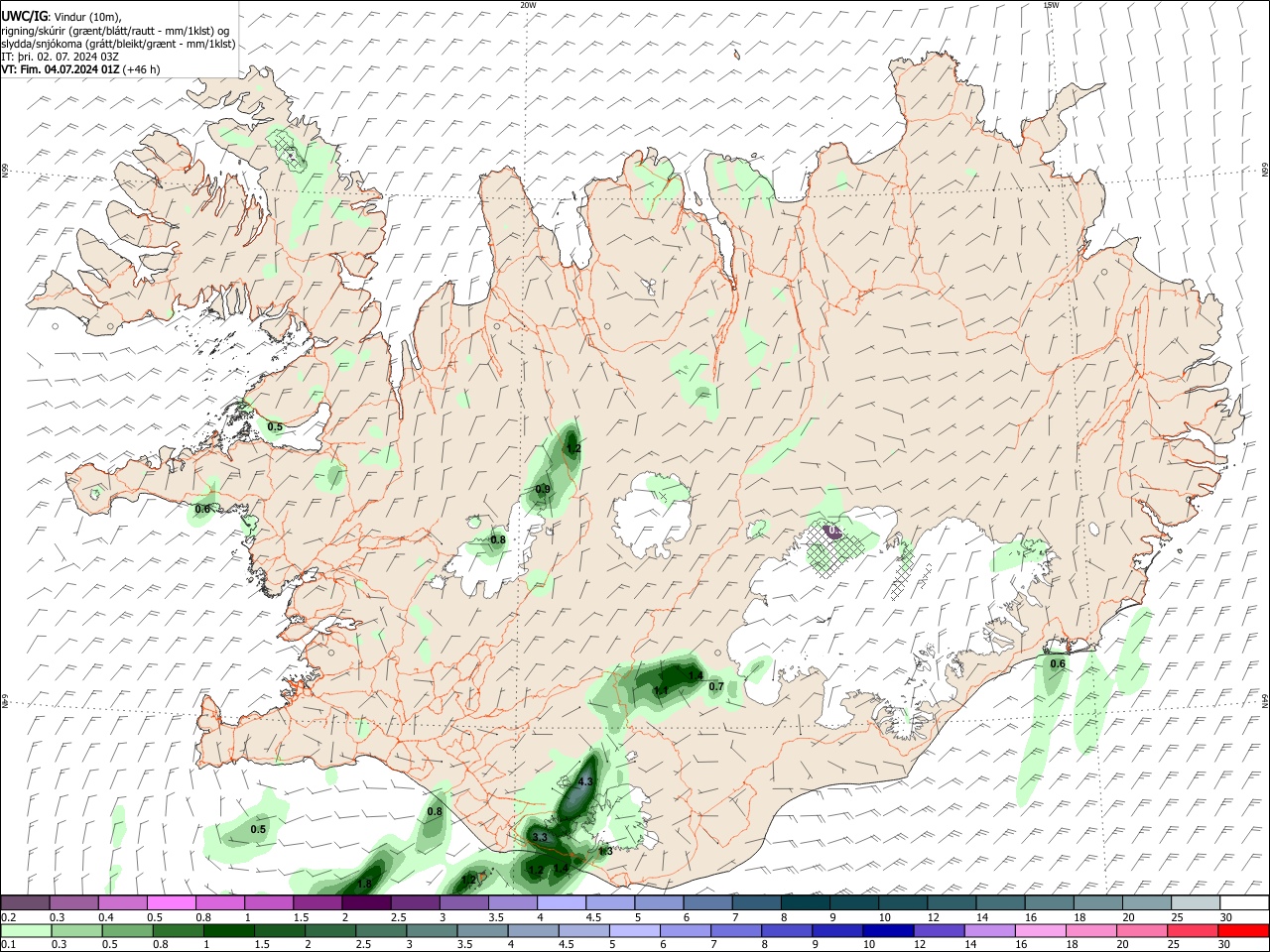
Task: Pick the deep navy blue swatch between 10 and 12
Action: point(888,931)
